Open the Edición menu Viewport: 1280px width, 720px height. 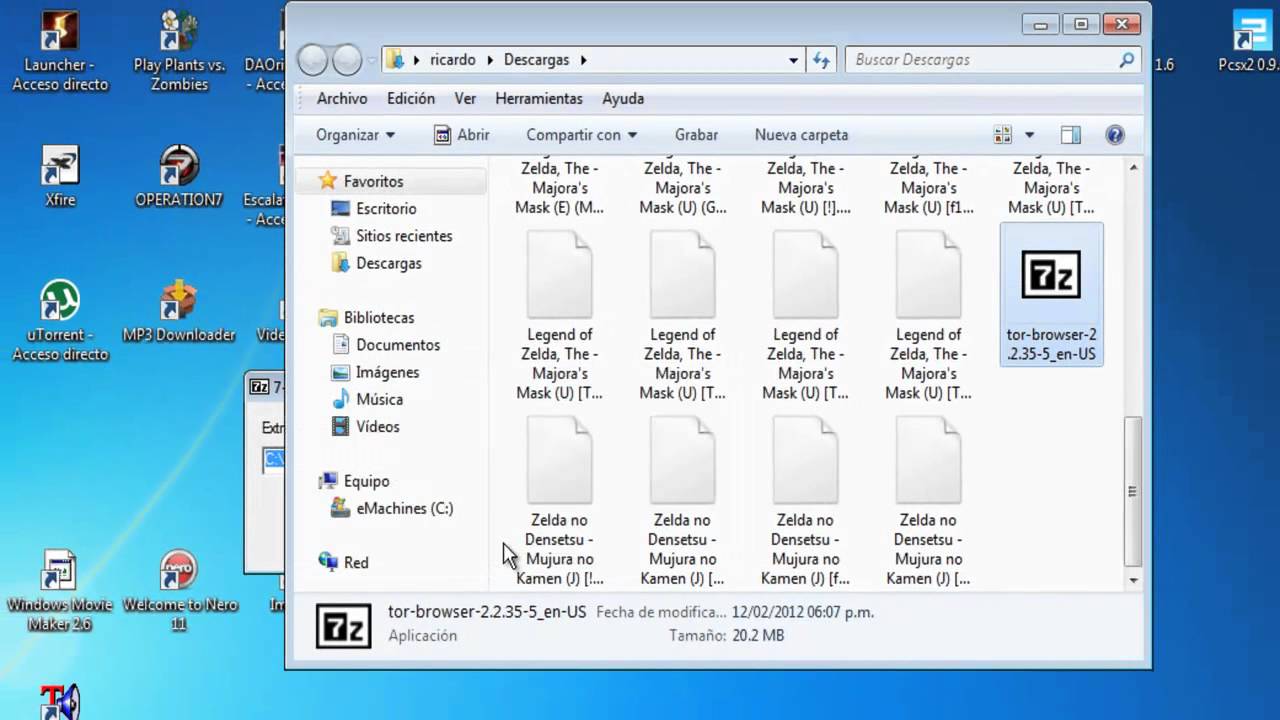pyautogui.click(x=411, y=99)
